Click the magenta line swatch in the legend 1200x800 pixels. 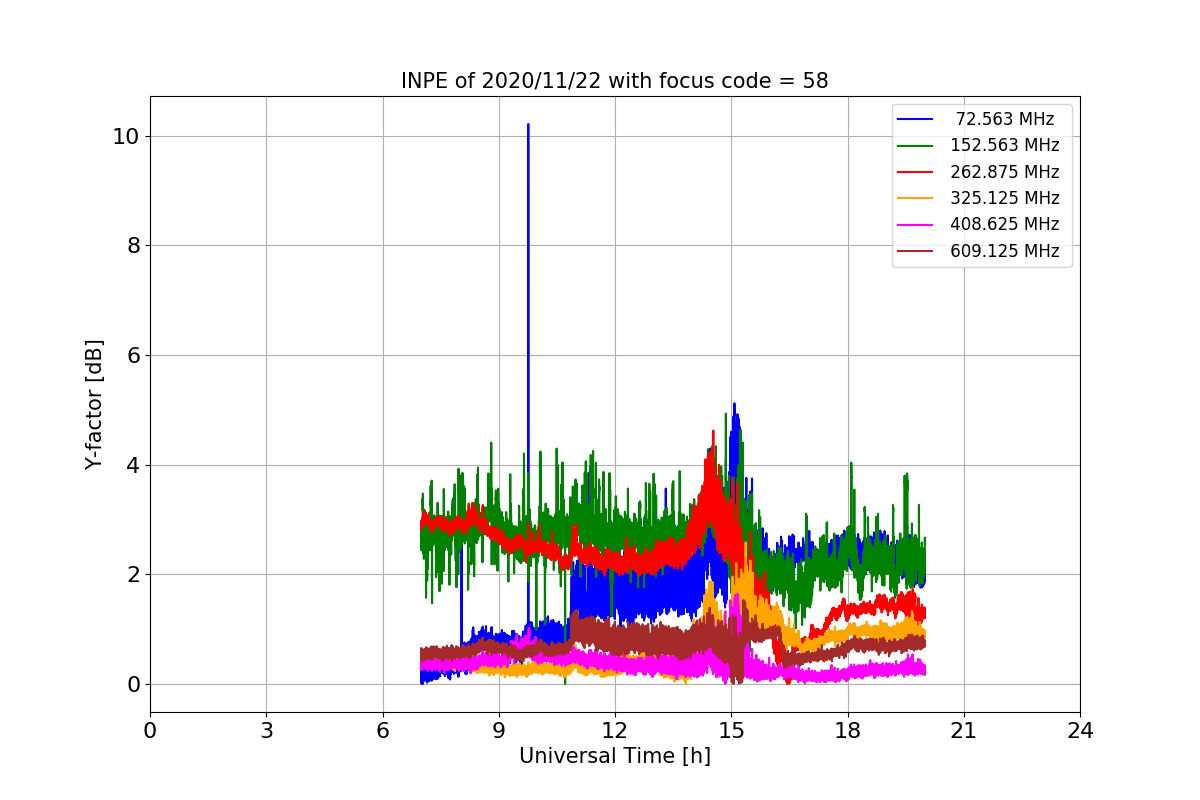[915, 225]
